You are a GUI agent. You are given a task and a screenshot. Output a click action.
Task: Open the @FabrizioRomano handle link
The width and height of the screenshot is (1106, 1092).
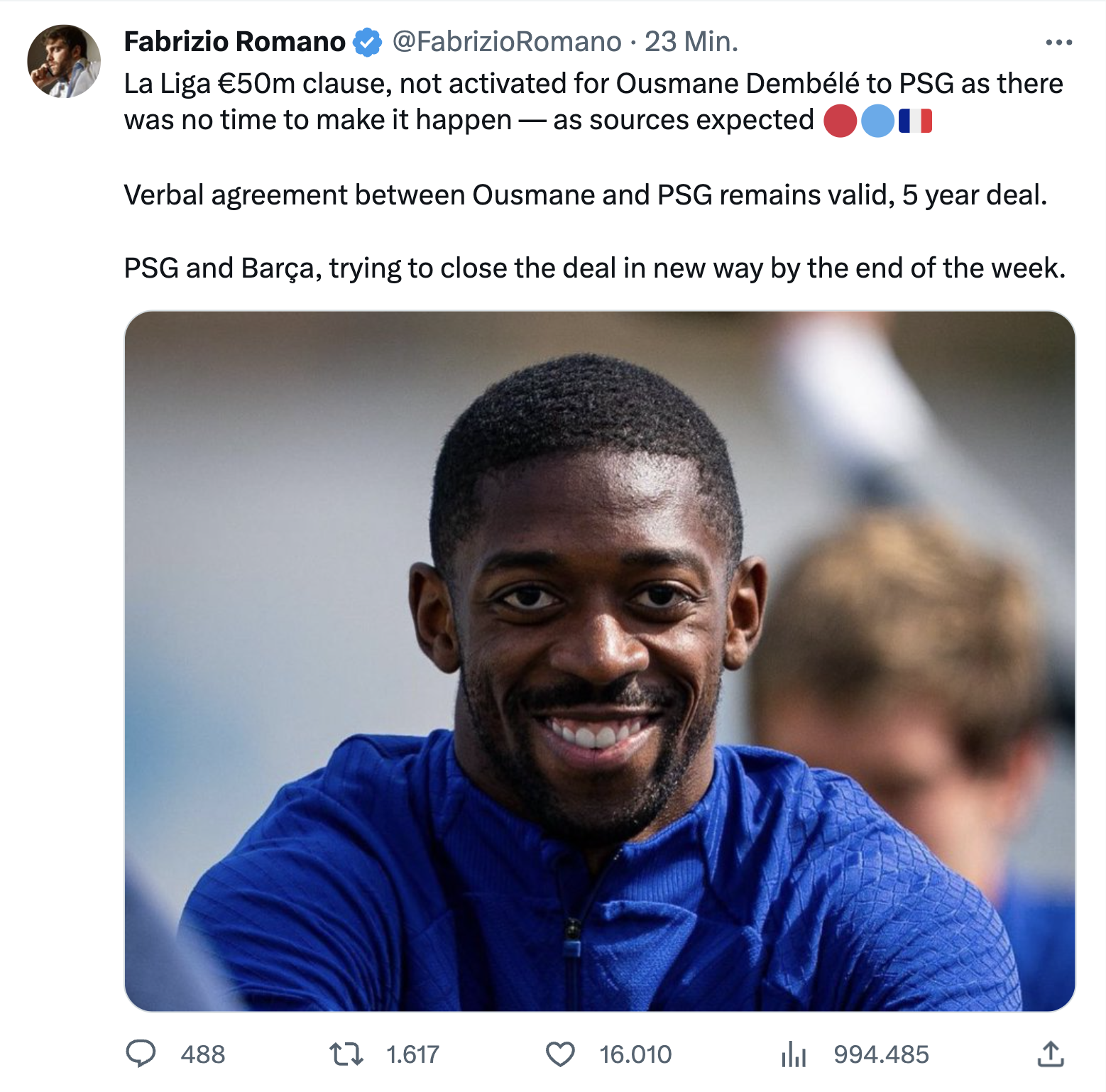[x=507, y=42]
